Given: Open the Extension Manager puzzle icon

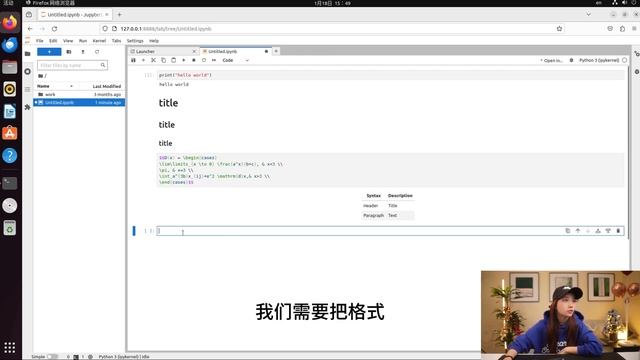Looking at the screenshot, I should pos(27,107).
